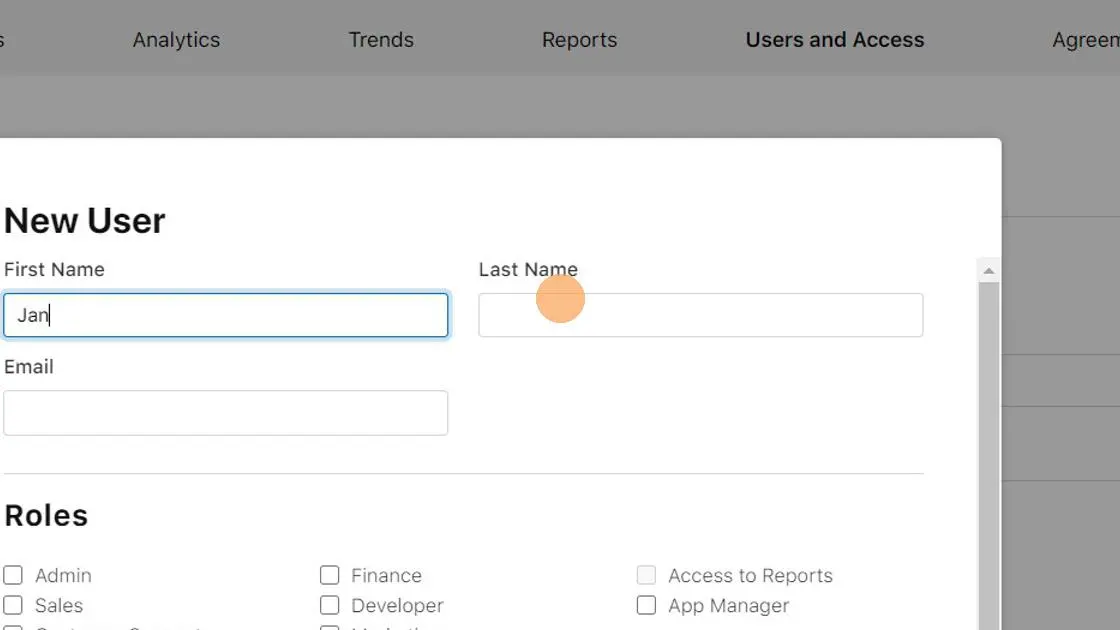Open the partially visible Agreements tab
This screenshot has width=1120, height=630.
[1086, 40]
